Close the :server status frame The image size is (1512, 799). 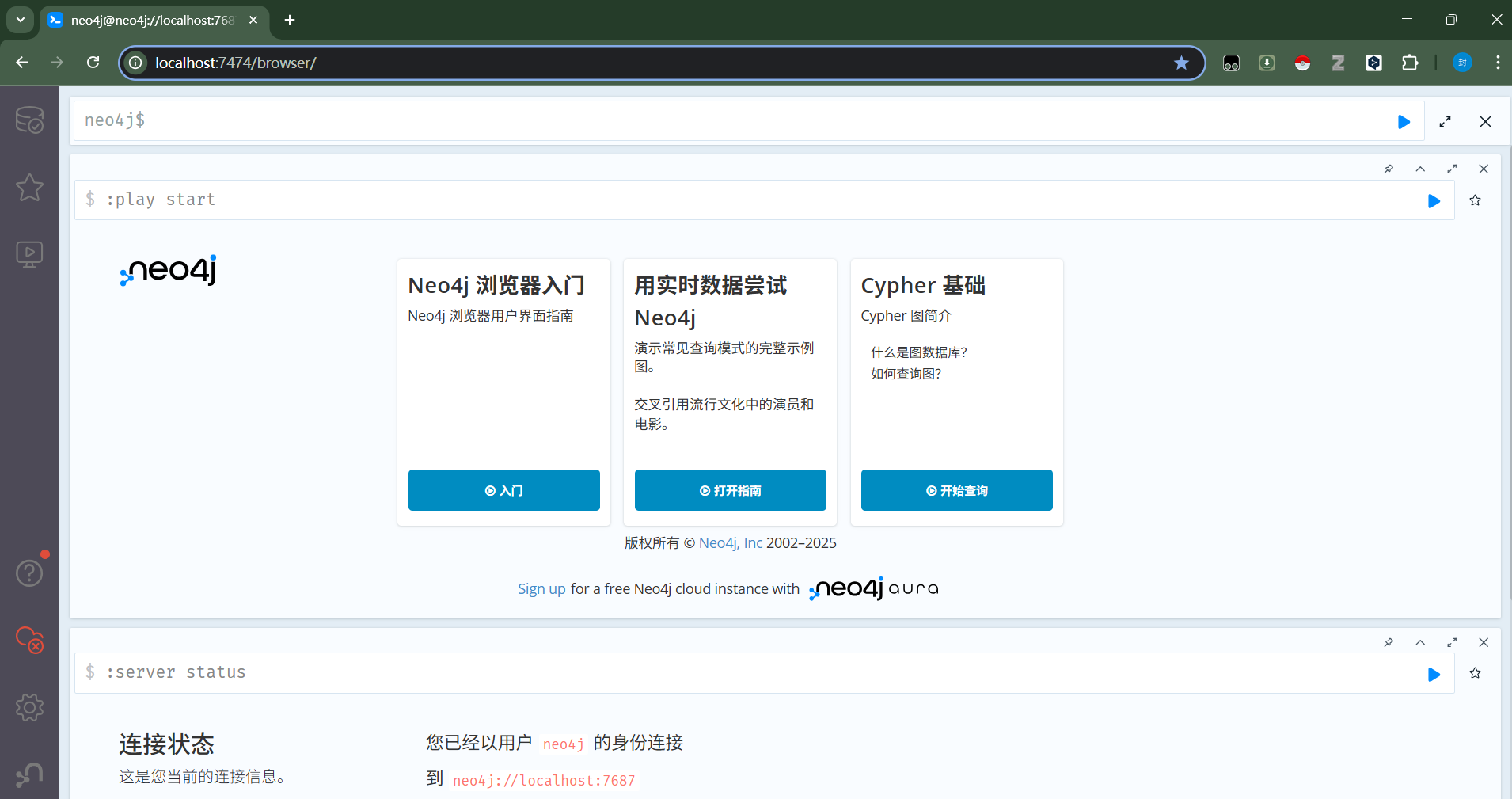pos(1484,642)
